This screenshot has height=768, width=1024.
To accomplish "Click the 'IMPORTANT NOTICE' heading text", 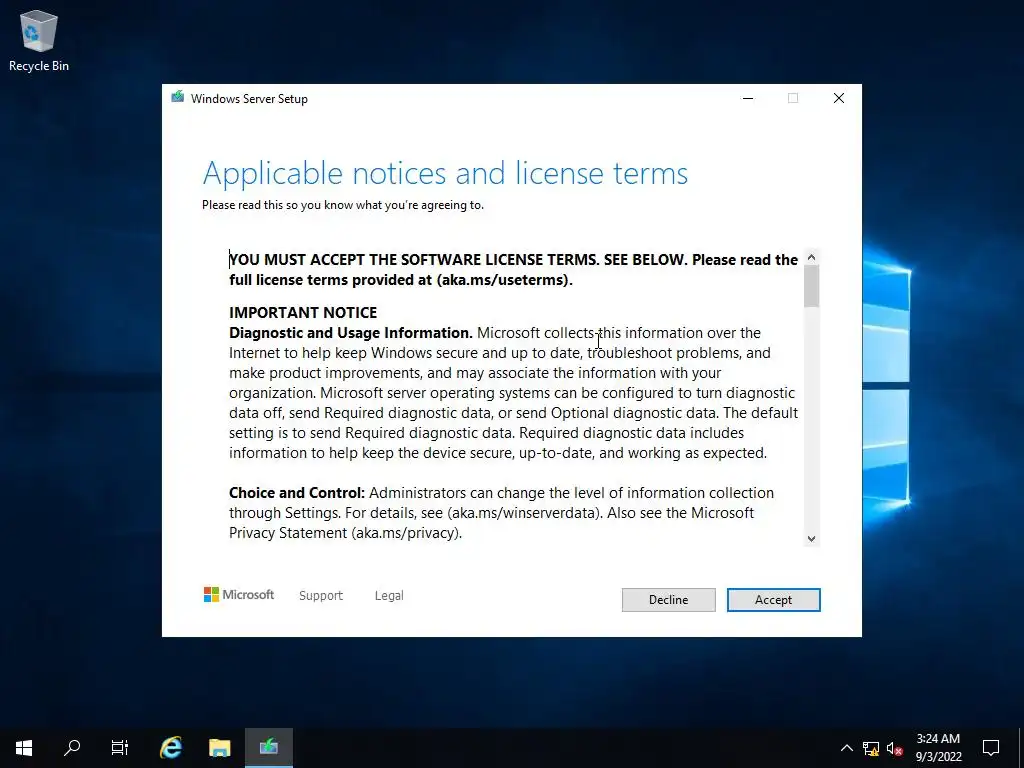I will click(303, 313).
